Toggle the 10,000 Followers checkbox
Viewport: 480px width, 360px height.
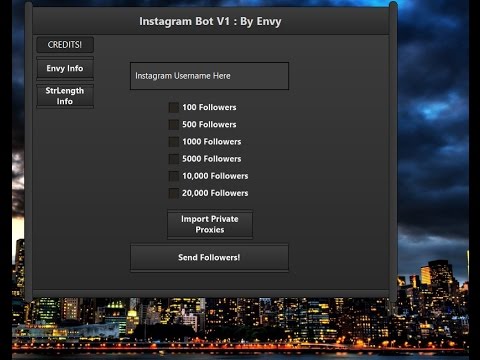coord(174,176)
